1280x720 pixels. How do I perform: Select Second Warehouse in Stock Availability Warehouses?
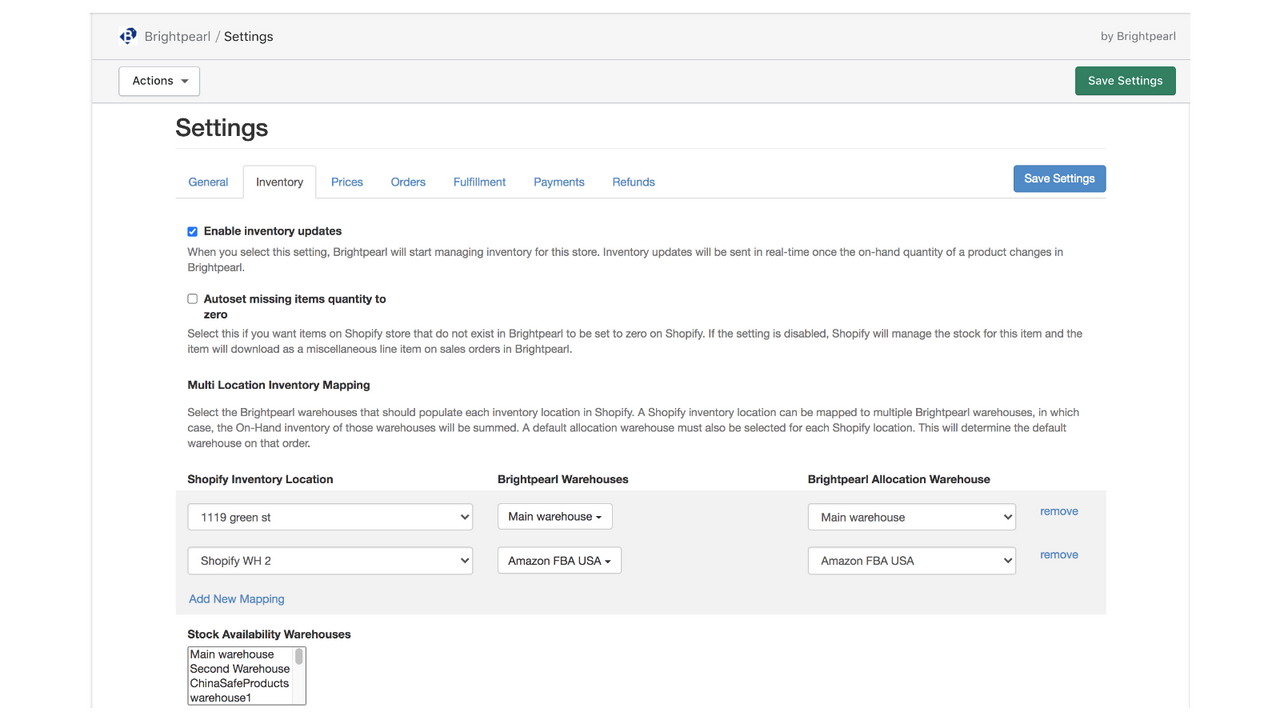pos(240,668)
